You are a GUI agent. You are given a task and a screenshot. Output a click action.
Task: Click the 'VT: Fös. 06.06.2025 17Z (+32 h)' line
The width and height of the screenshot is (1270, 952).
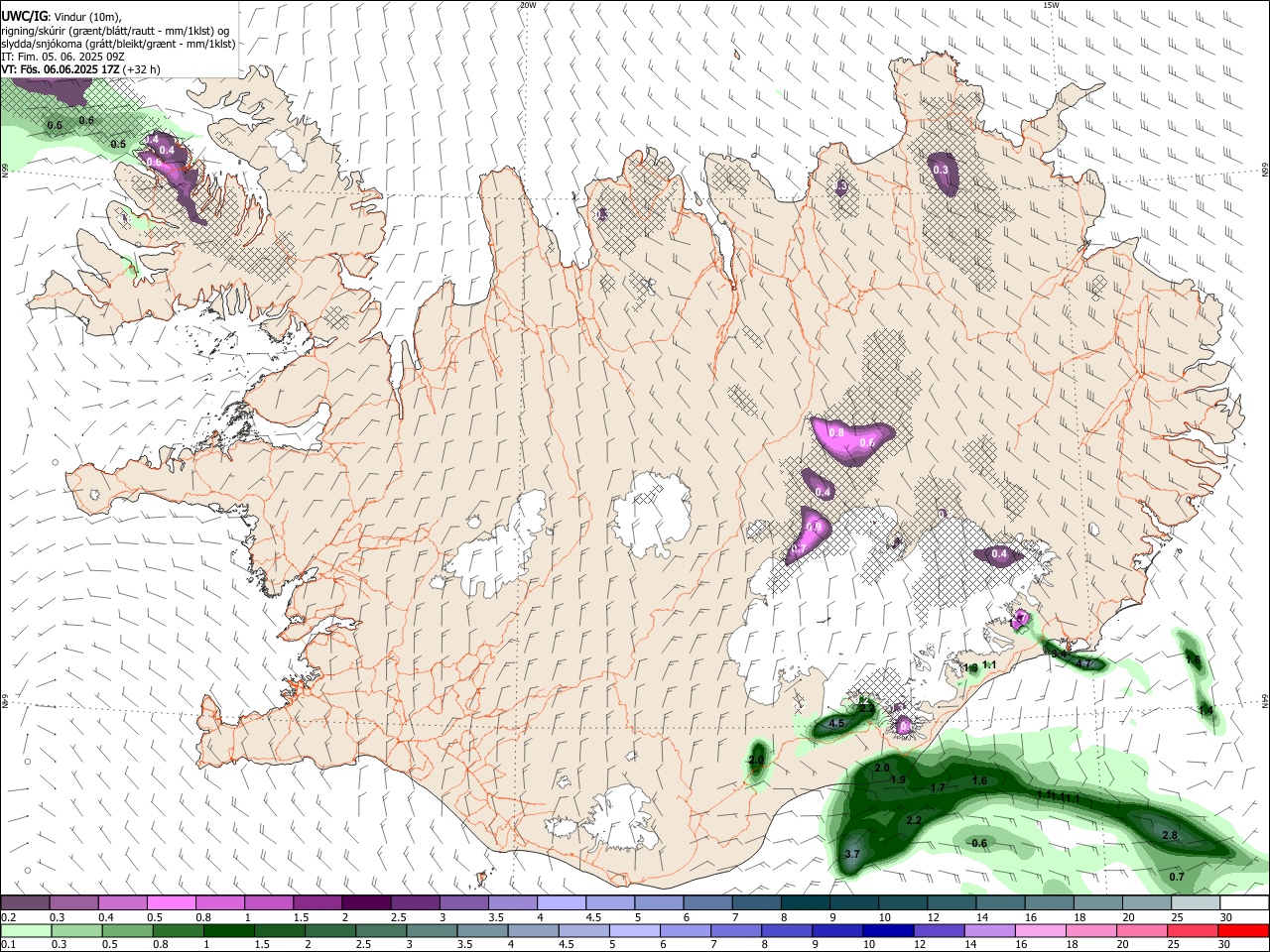[x=80, y=69]
